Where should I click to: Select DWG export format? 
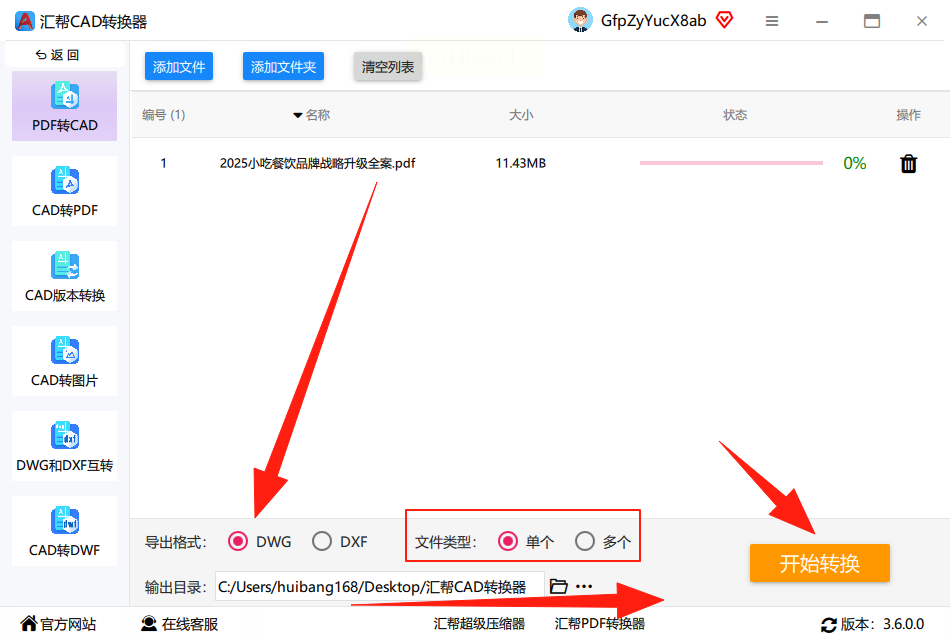(x=238, y=541)
